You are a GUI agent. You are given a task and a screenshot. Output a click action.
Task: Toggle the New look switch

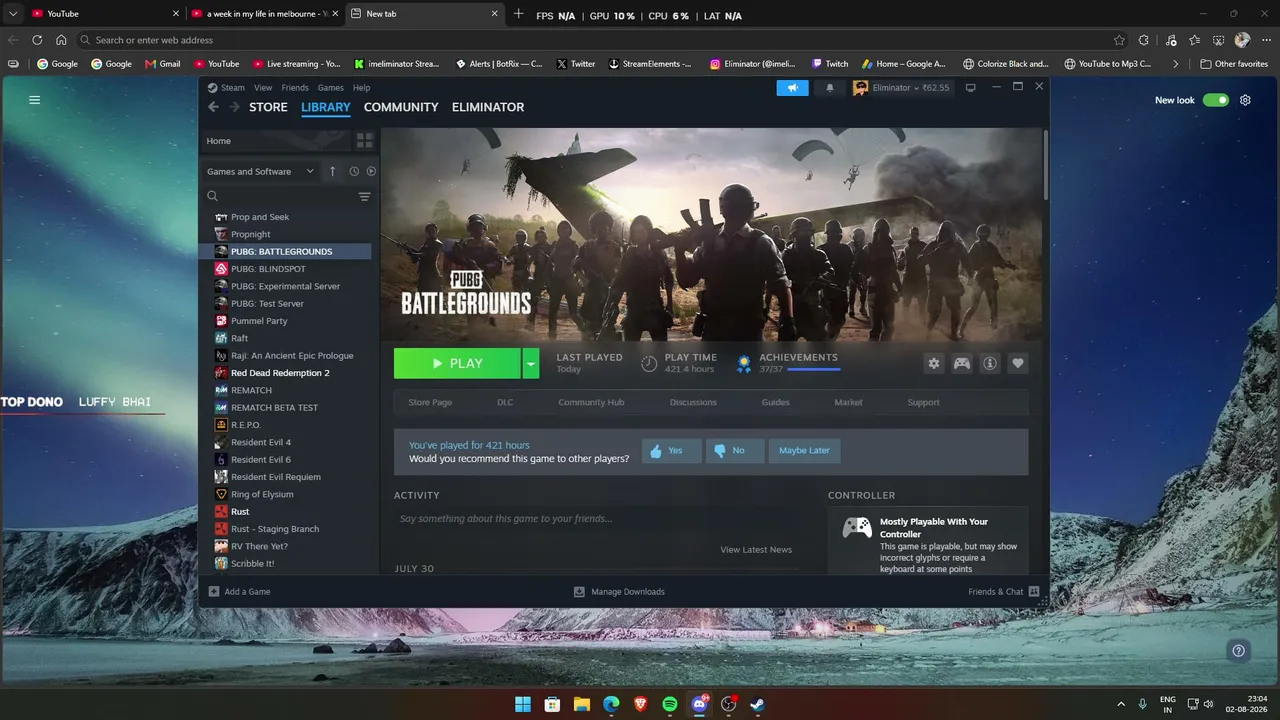pyautogui.click(x=1216, y=100)
